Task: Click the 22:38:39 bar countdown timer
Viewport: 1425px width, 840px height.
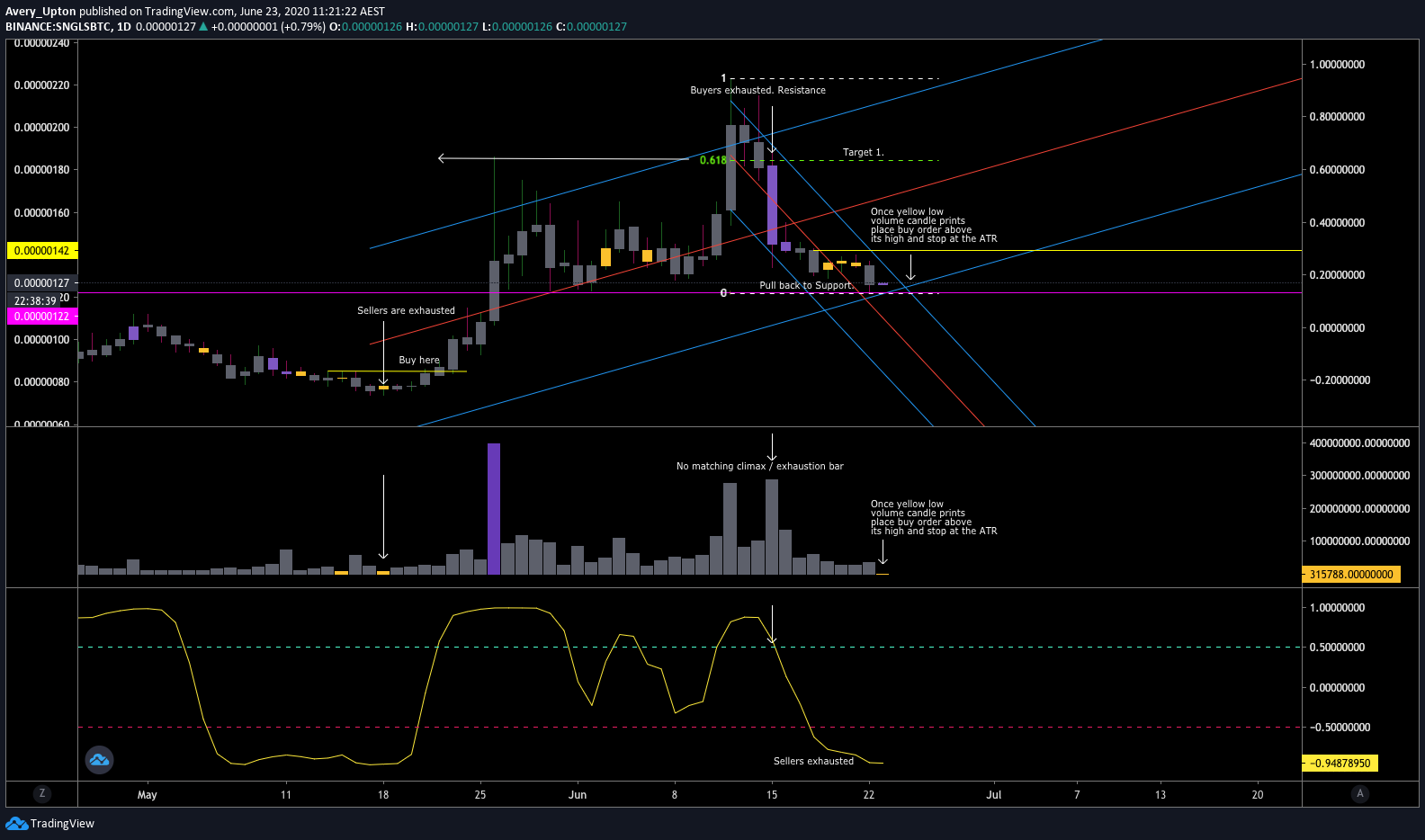Action: click(35, 301)
